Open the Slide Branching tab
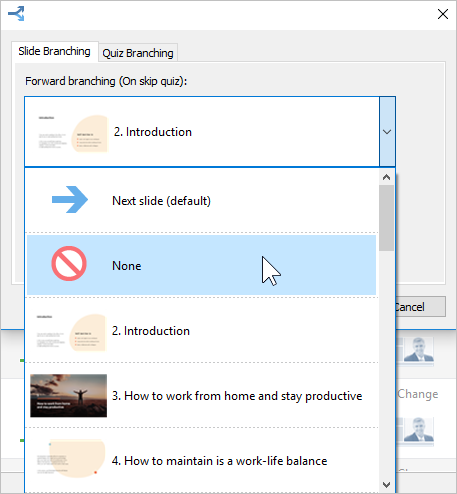Image resolution: width=457 pixels, height=494 pixels. [54, 51]
